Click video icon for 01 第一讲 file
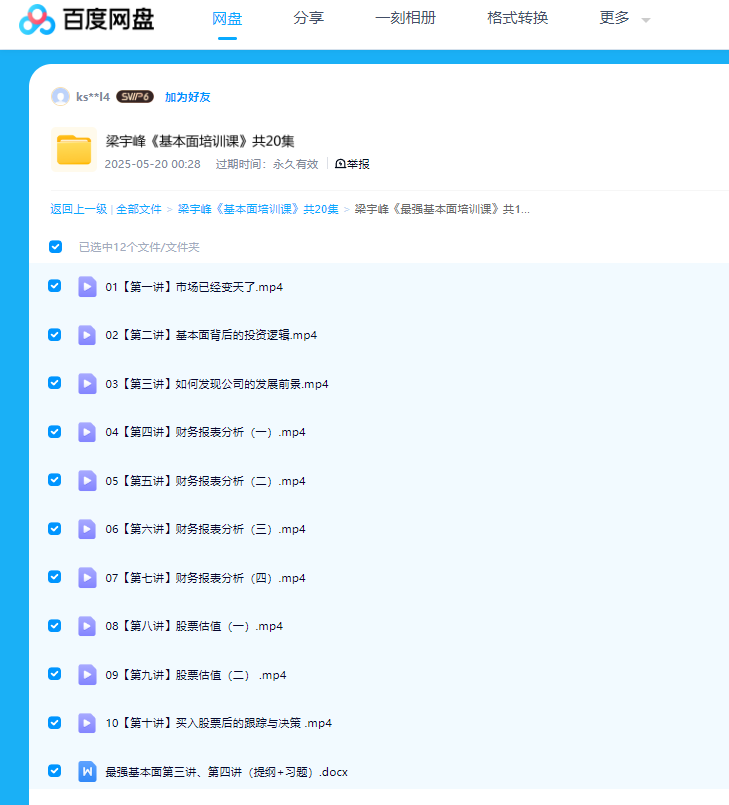Screen dimensions: 729x805 pyautogui.click(x=87, y=287)
